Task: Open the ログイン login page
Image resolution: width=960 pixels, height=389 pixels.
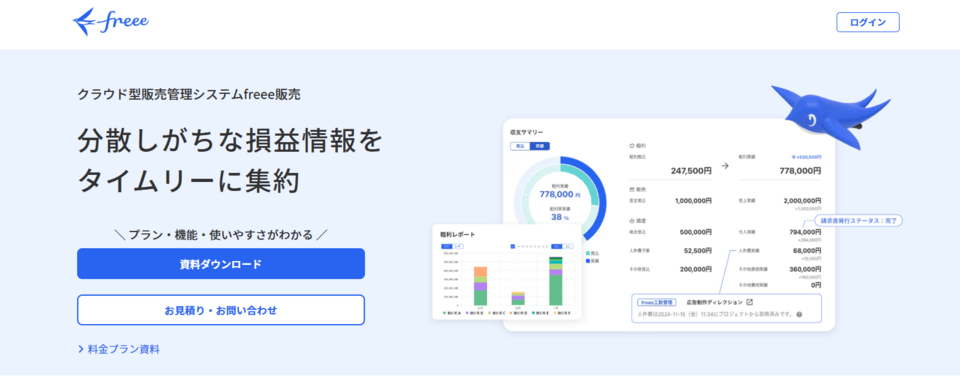Action: pos(868,22)
